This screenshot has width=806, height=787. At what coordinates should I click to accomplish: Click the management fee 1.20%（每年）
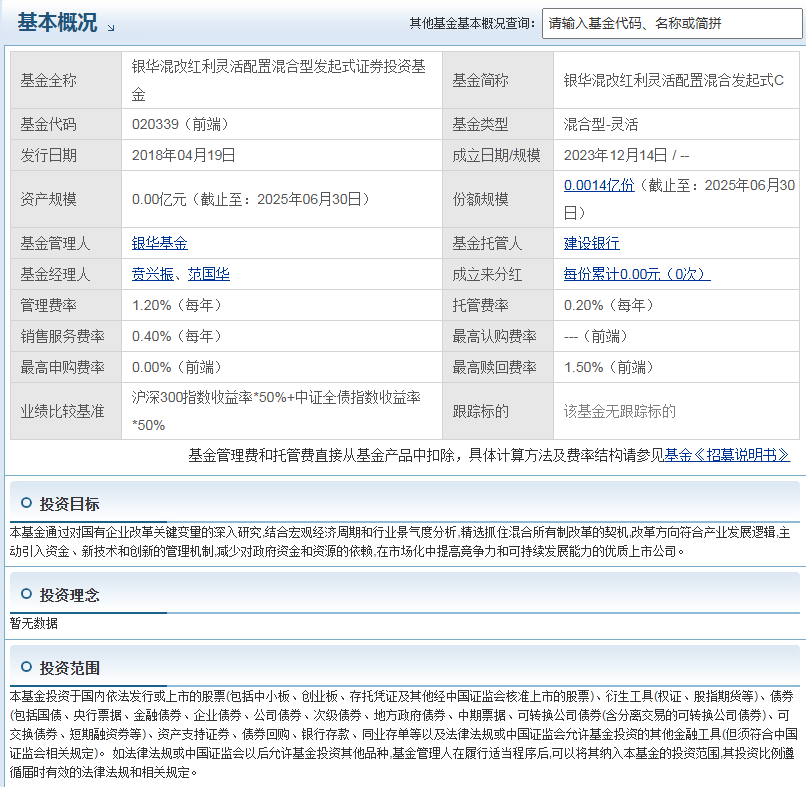pos(177,305)
